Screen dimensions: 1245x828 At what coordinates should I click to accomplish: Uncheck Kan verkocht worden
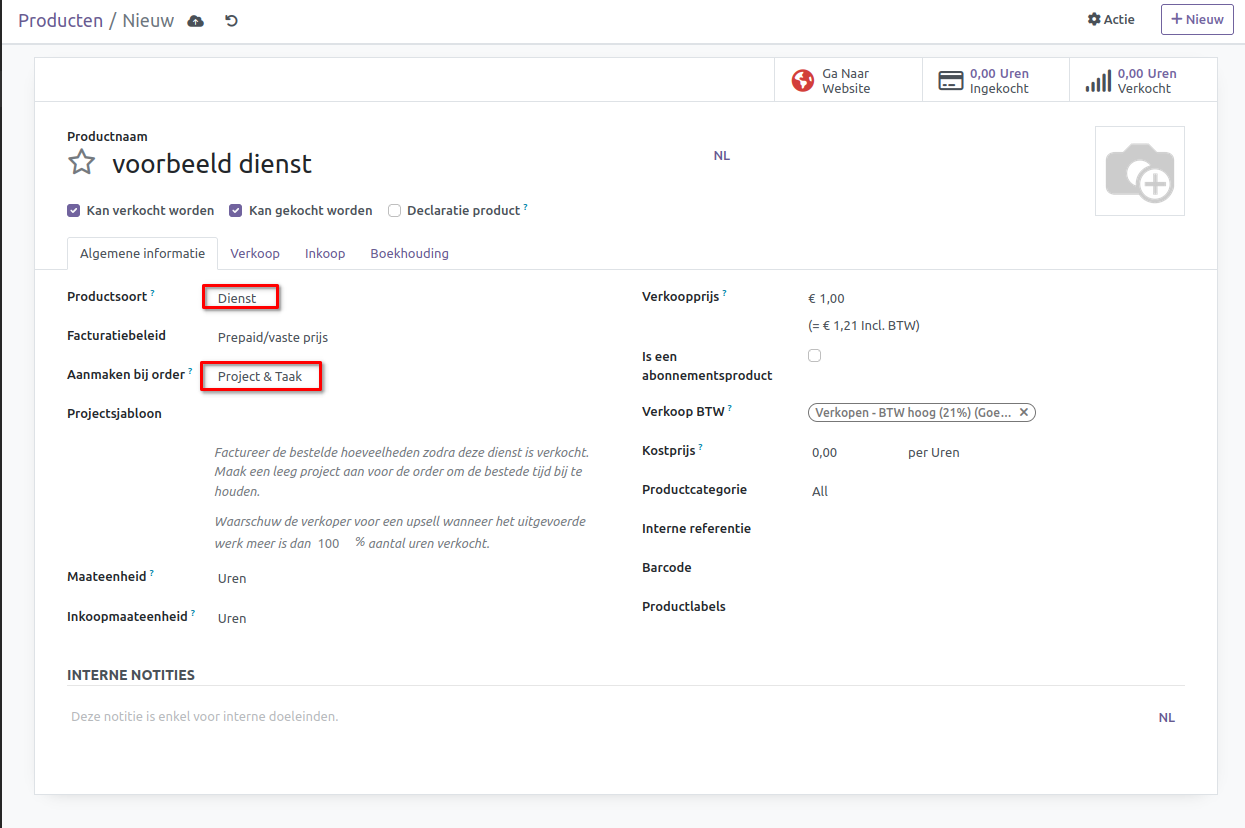click(73, 211)
